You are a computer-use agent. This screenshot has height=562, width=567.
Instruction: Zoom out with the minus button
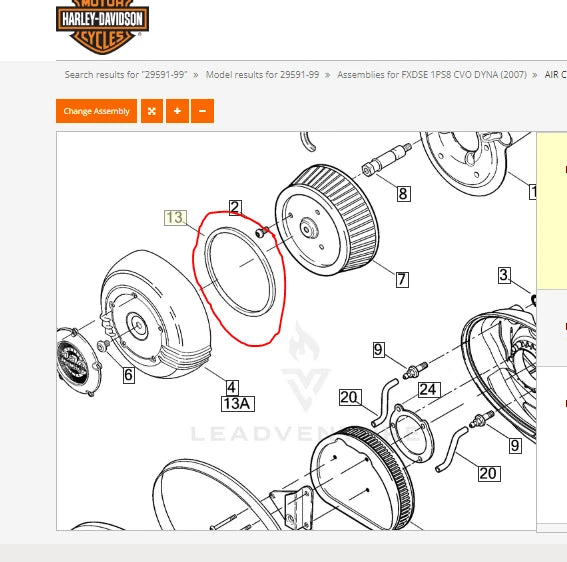point(202,111)
